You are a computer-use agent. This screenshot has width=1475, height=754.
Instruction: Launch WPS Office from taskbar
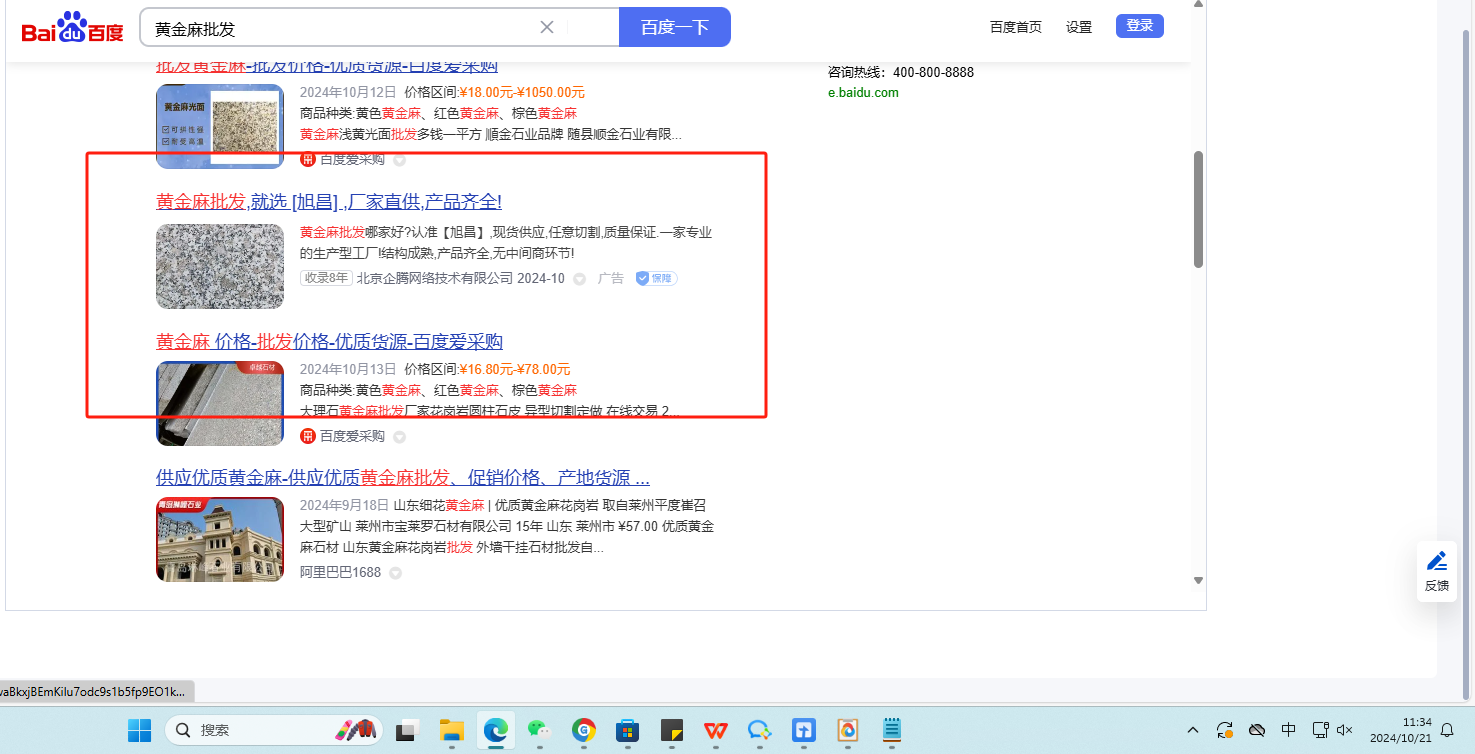[715, 731]
